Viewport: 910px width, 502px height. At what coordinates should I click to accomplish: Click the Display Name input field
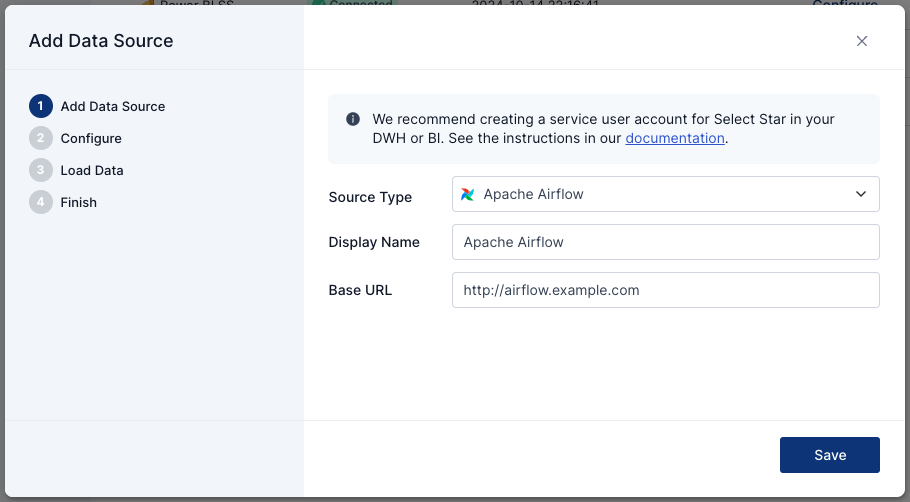(666, 242)
